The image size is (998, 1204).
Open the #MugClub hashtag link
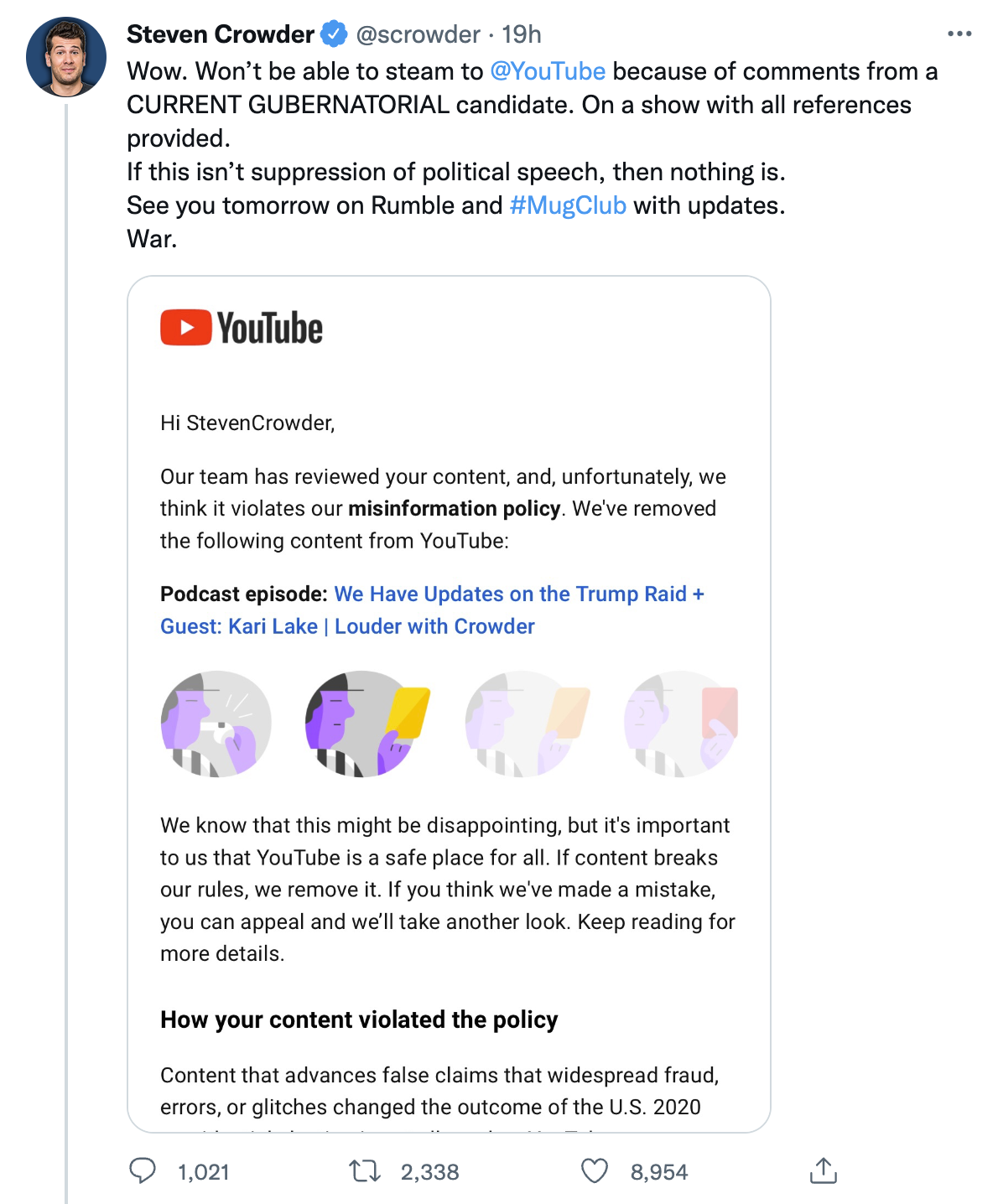tap(568, 205)
